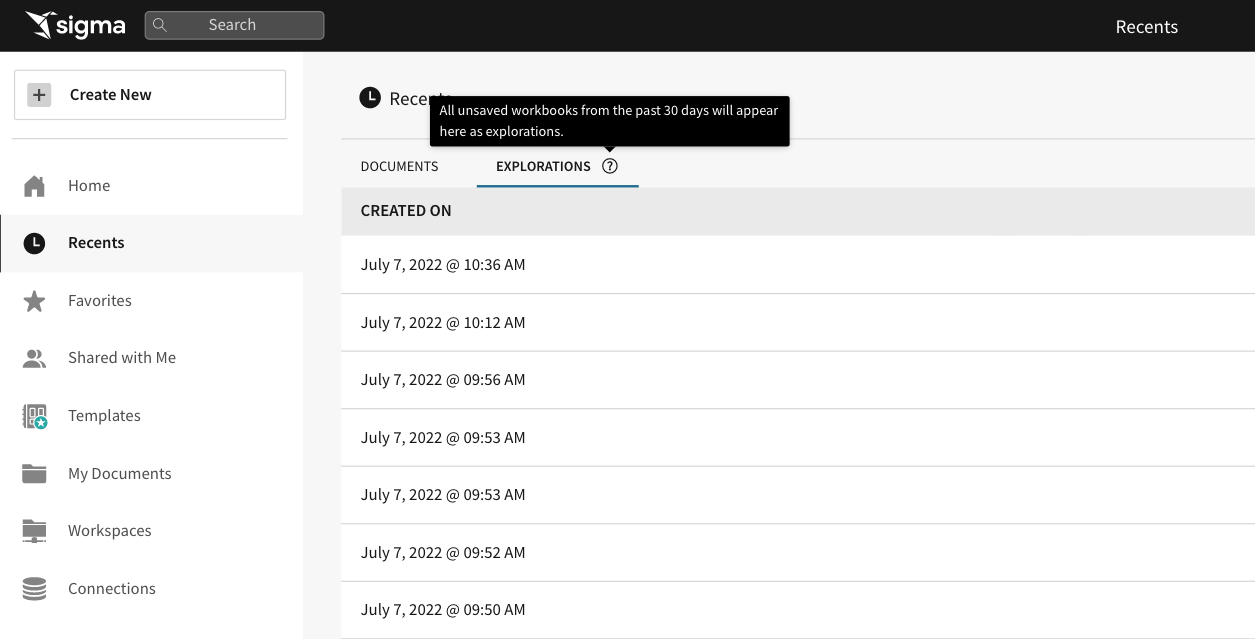1255x639 pixels.
Task: Click the Favorites star icon
Action: [x=34, y=301]
